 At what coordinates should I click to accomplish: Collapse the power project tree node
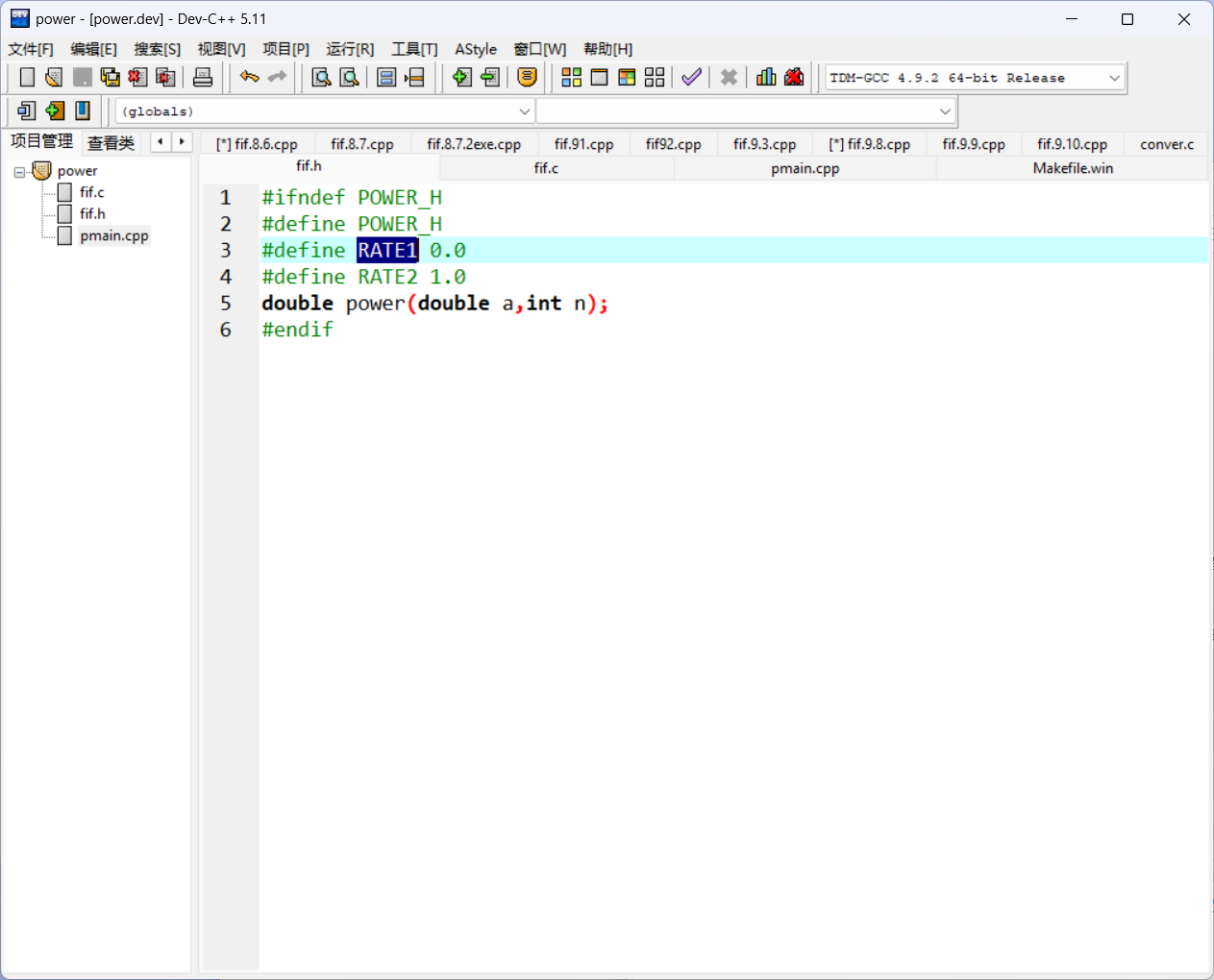click(x=19, y=172)
